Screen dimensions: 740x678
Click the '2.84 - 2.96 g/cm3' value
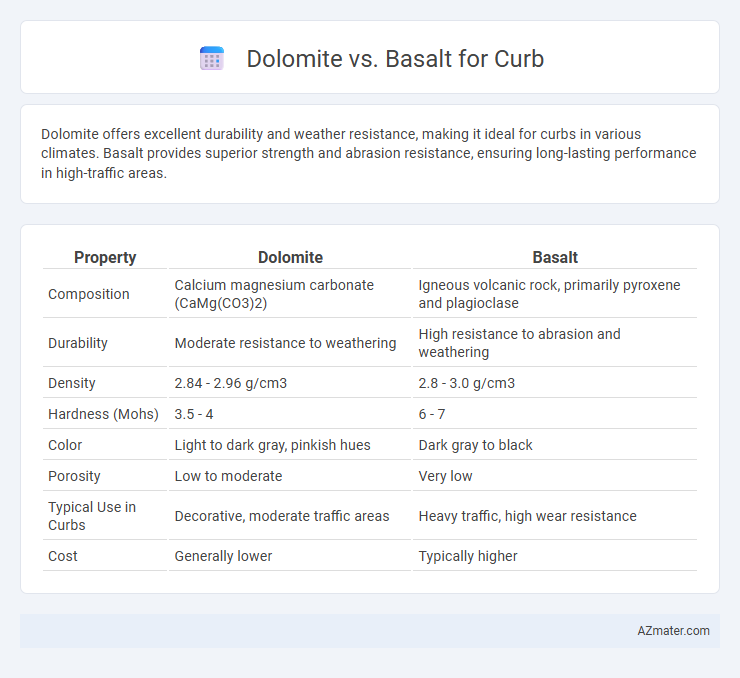[x=231, y=383]
